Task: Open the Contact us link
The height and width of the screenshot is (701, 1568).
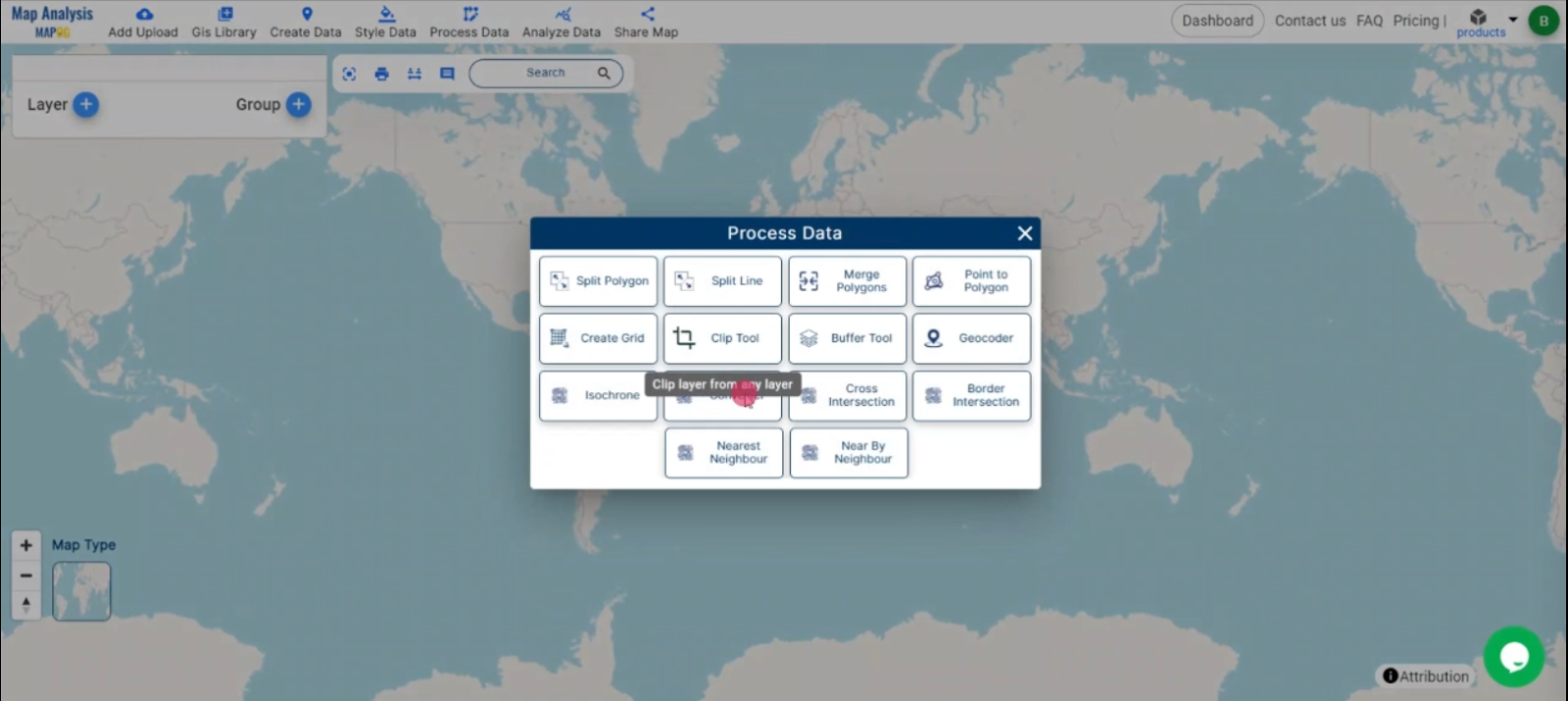Action: coord(1310,21)
